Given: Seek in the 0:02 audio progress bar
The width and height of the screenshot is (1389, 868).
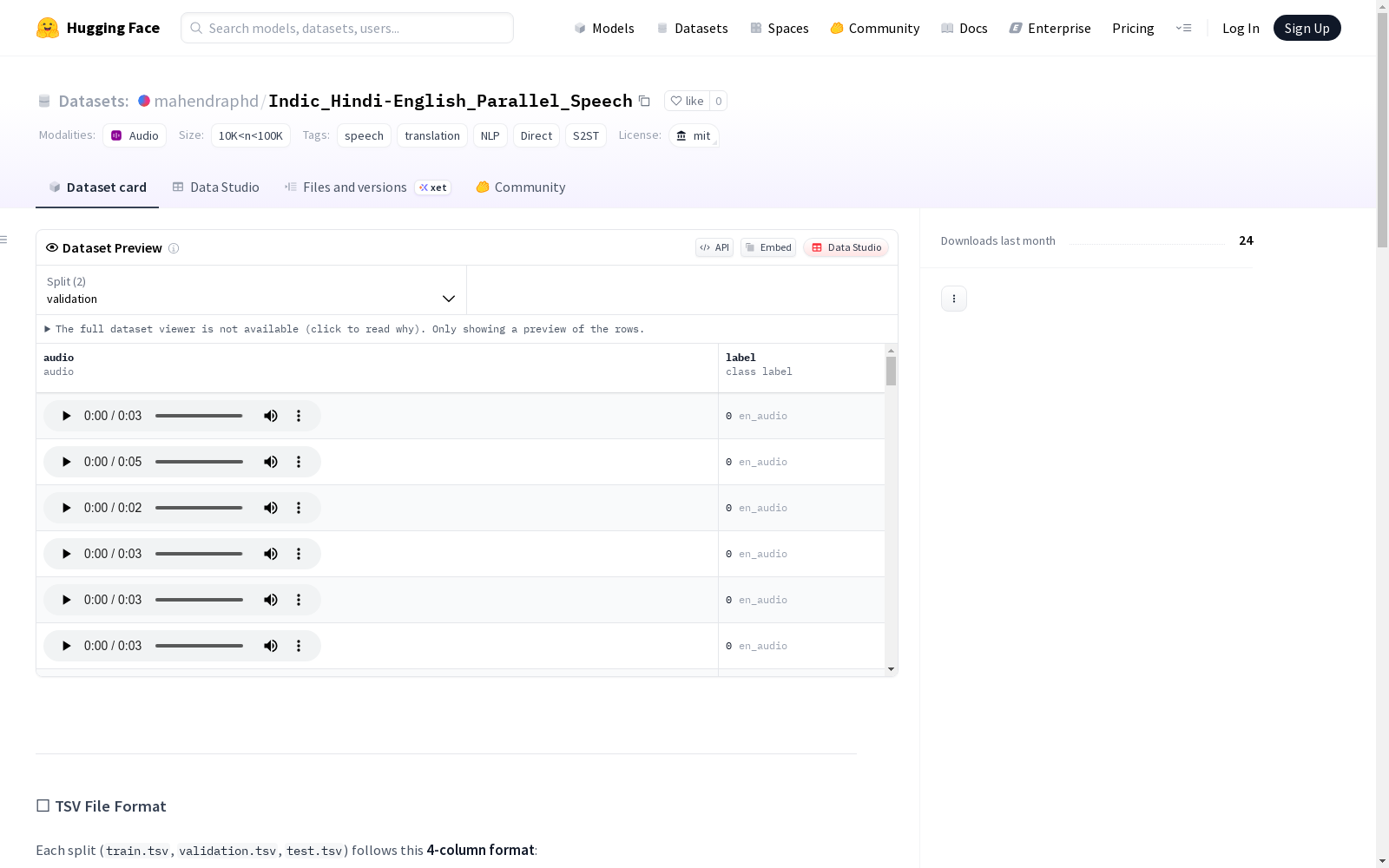Looking at the screenshot, I should tap(199, 508).
